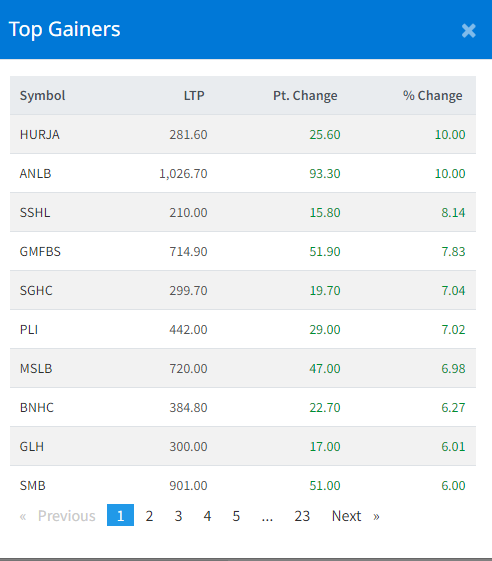The image size is (492, 561).
Task: Open the SMB symbol entry
Action: coord(33,486)
